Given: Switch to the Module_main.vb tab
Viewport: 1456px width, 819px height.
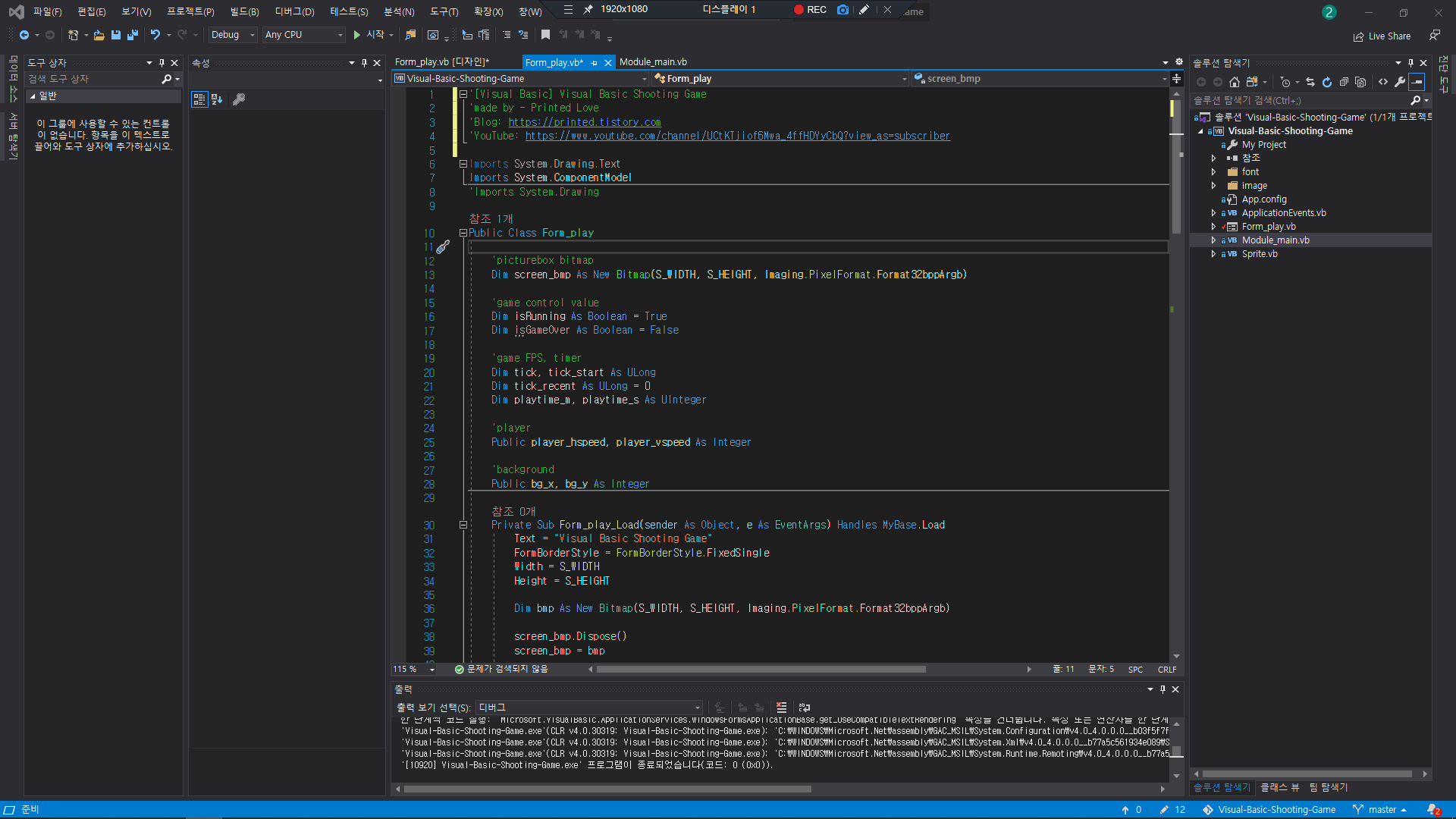Looking at the screenshot, I should click(x=653, y=62).
